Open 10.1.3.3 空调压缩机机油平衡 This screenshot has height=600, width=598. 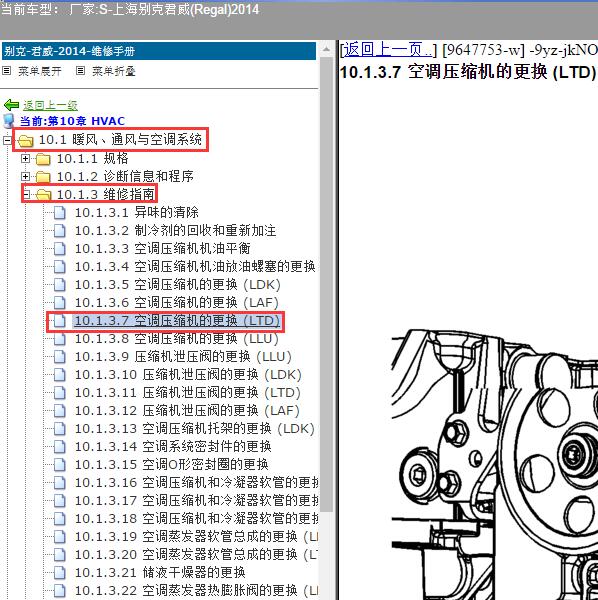(x=163, y=248)
